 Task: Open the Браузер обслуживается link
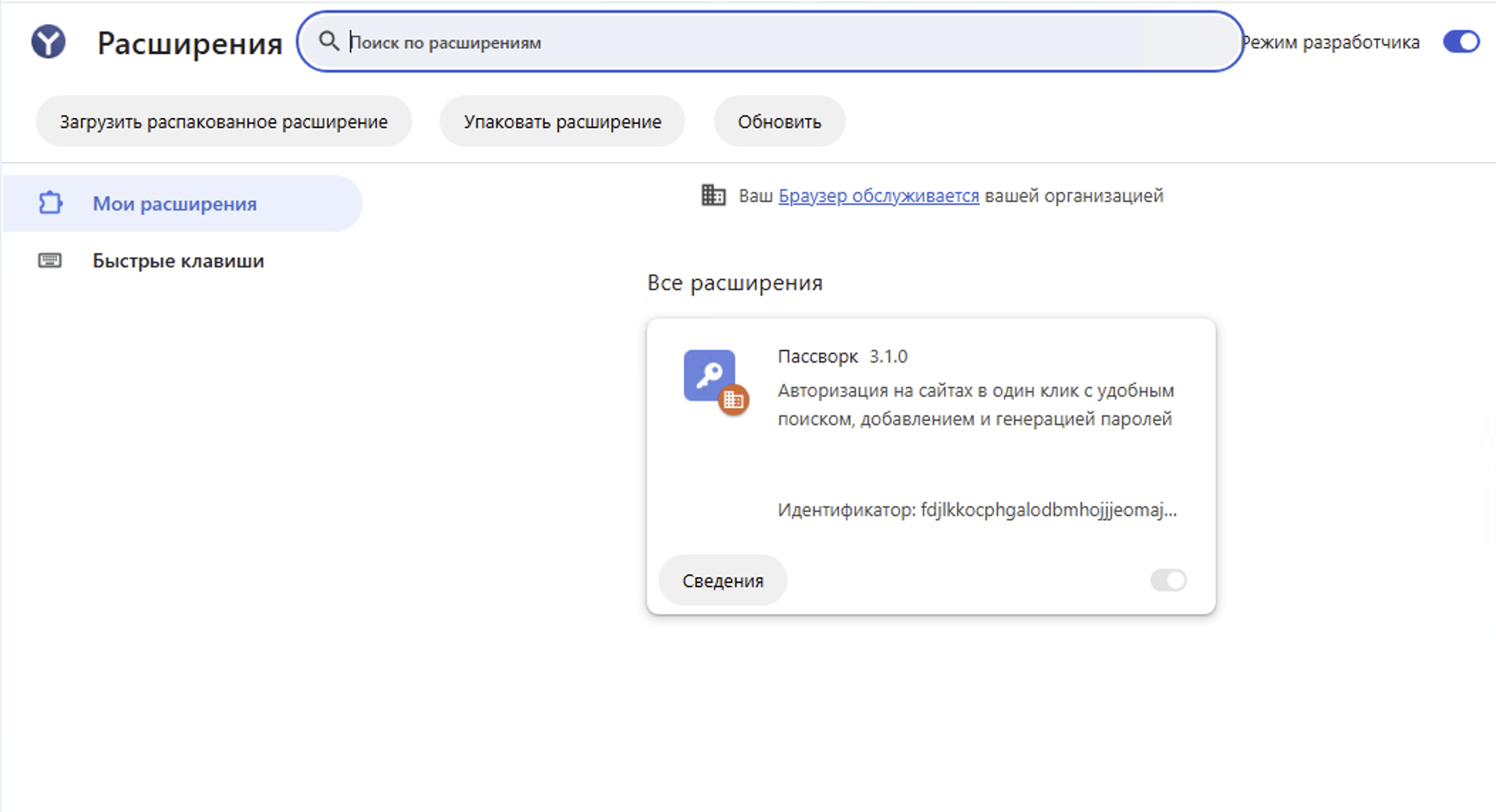879,196
